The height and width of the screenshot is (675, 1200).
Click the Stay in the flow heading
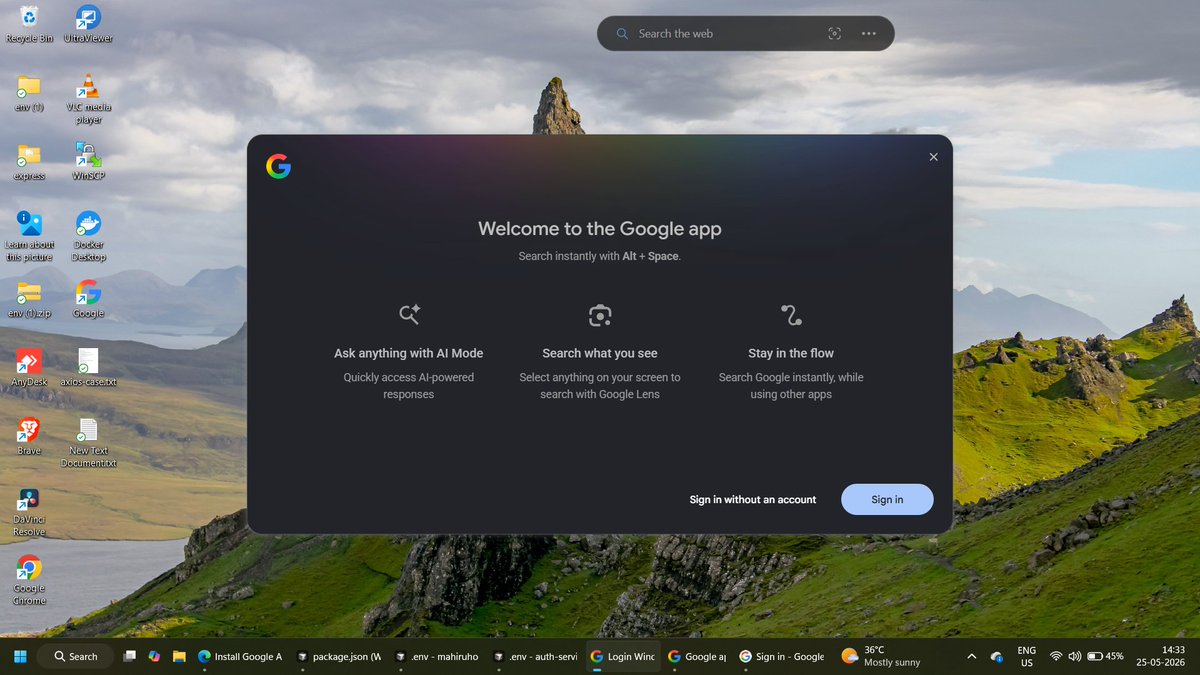tap(791, 353)
